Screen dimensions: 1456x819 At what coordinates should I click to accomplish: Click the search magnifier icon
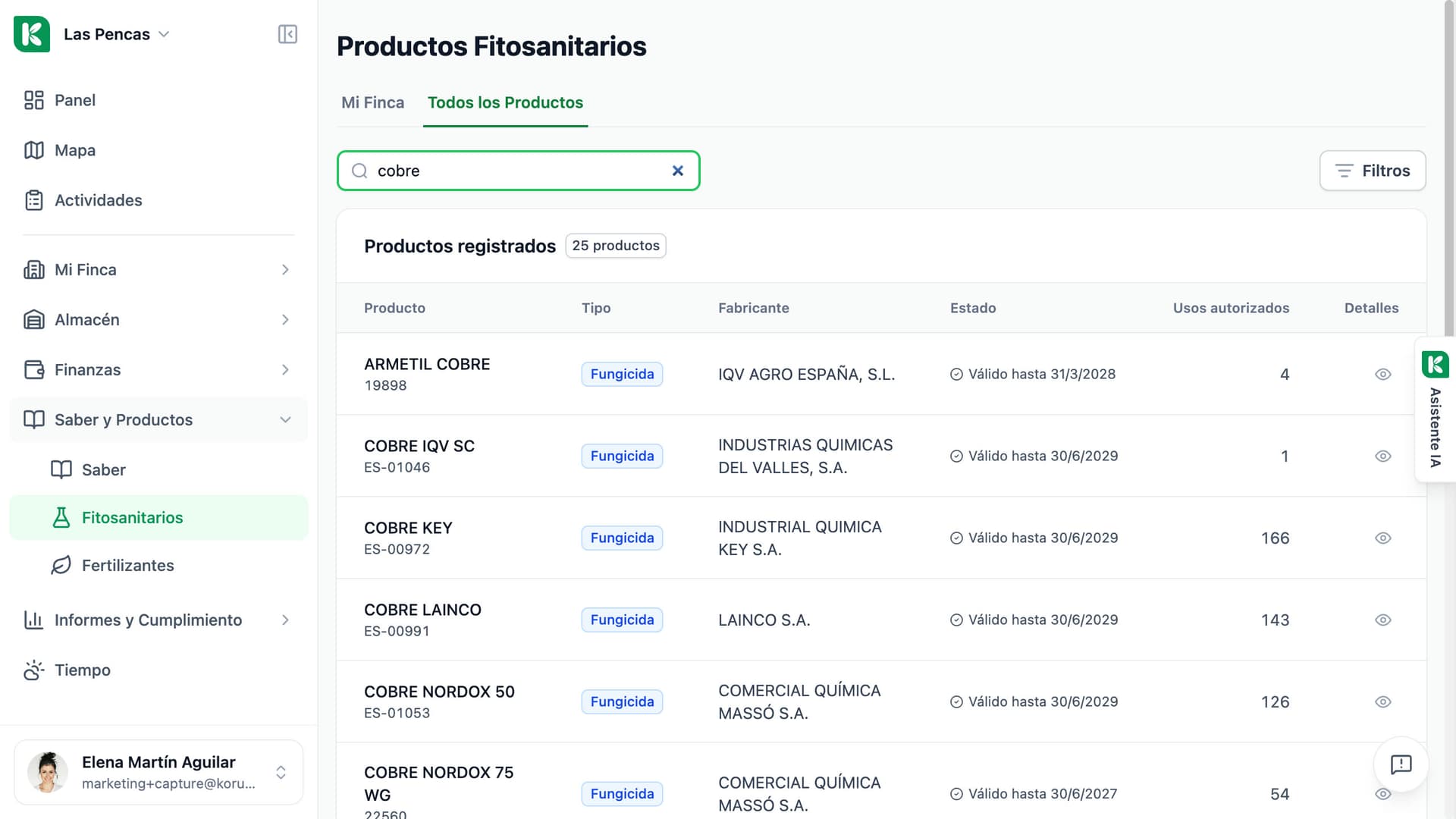[x=359, y=171]
